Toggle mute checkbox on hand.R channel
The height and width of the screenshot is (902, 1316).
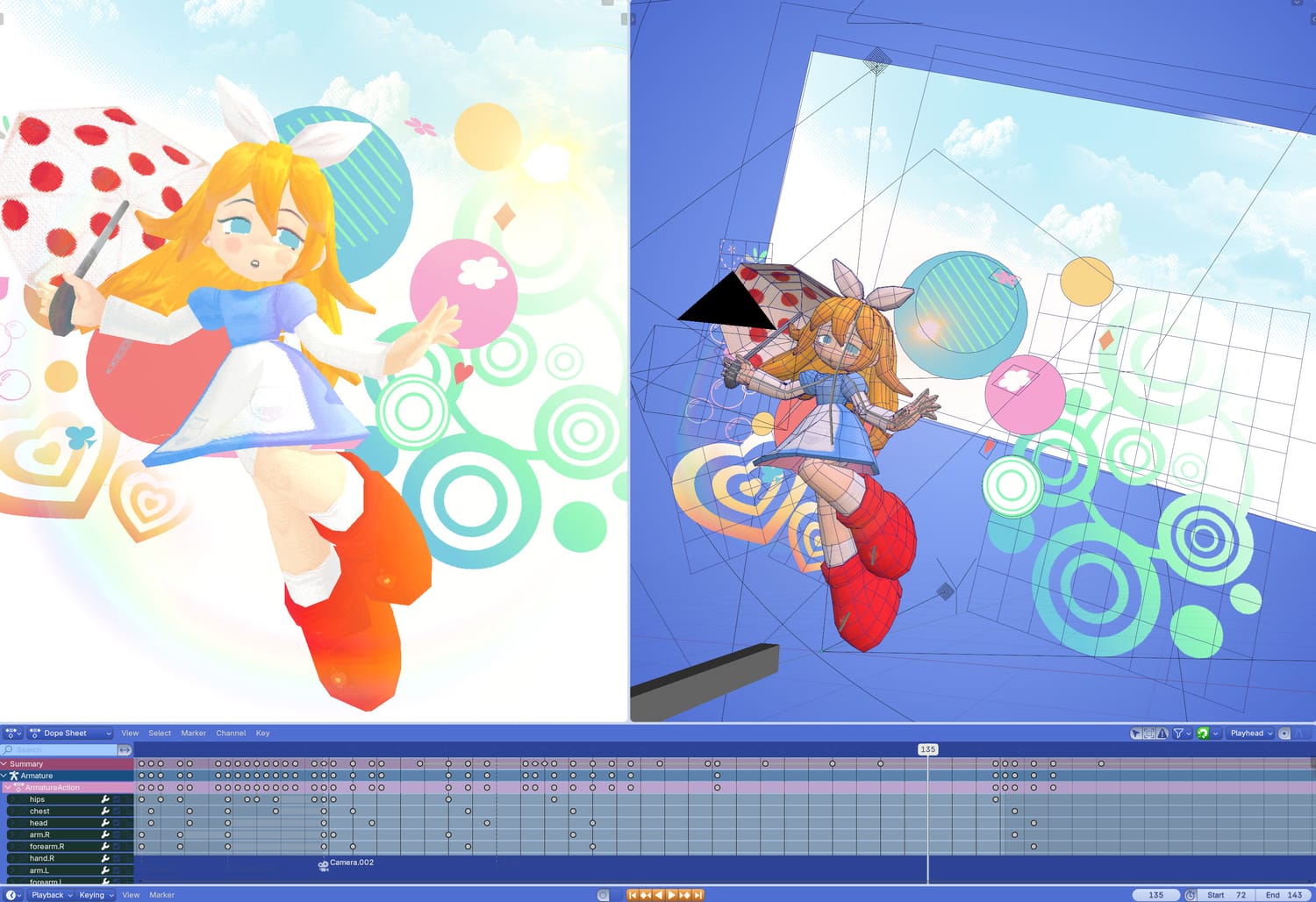click(117, 859)
